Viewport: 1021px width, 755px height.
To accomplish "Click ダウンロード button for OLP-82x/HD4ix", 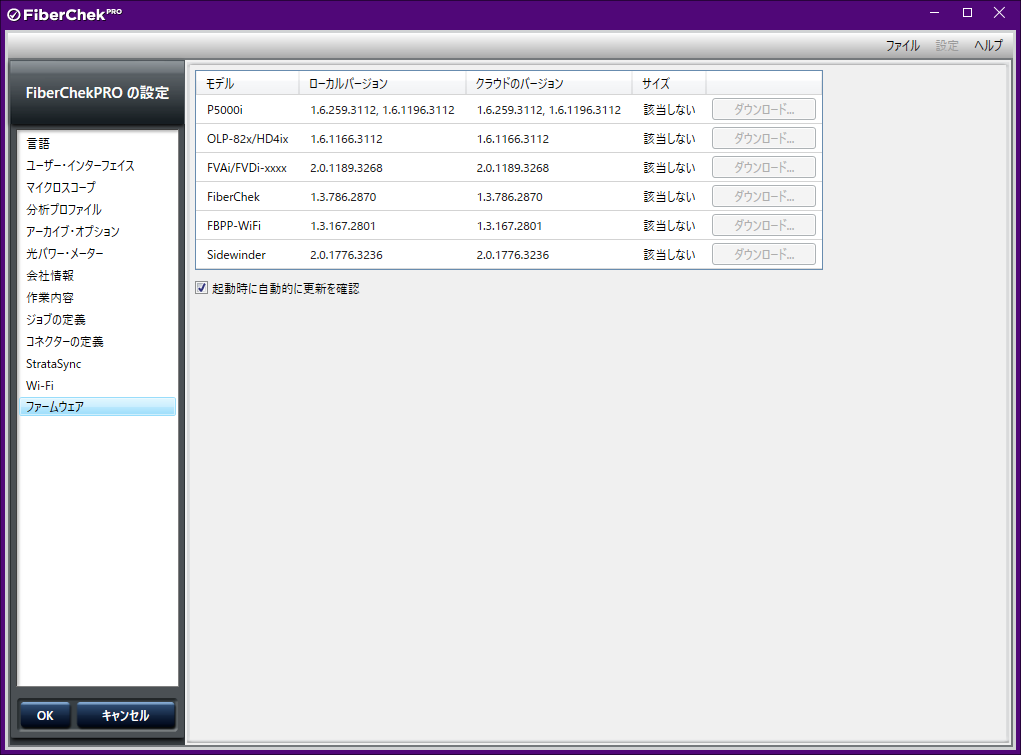I will pos(764,138).
